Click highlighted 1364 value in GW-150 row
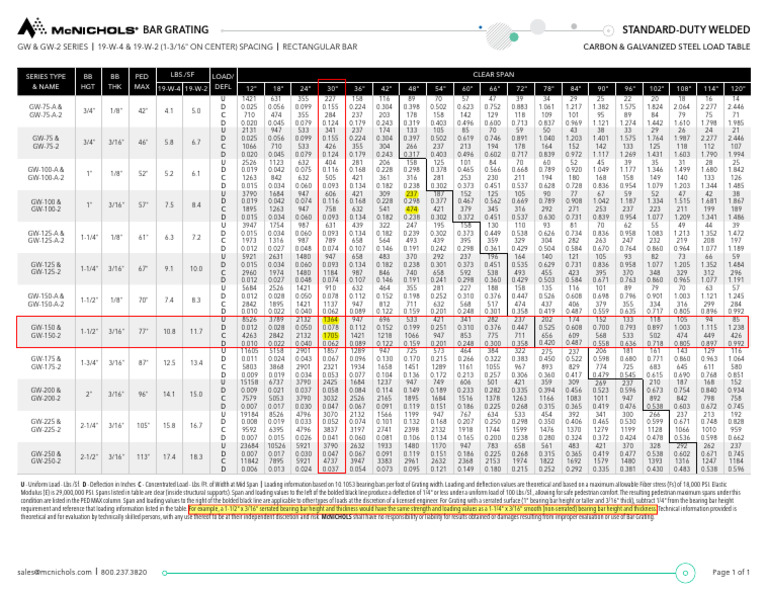This screenshot has height=594, width=768. [x=331, y=320]
